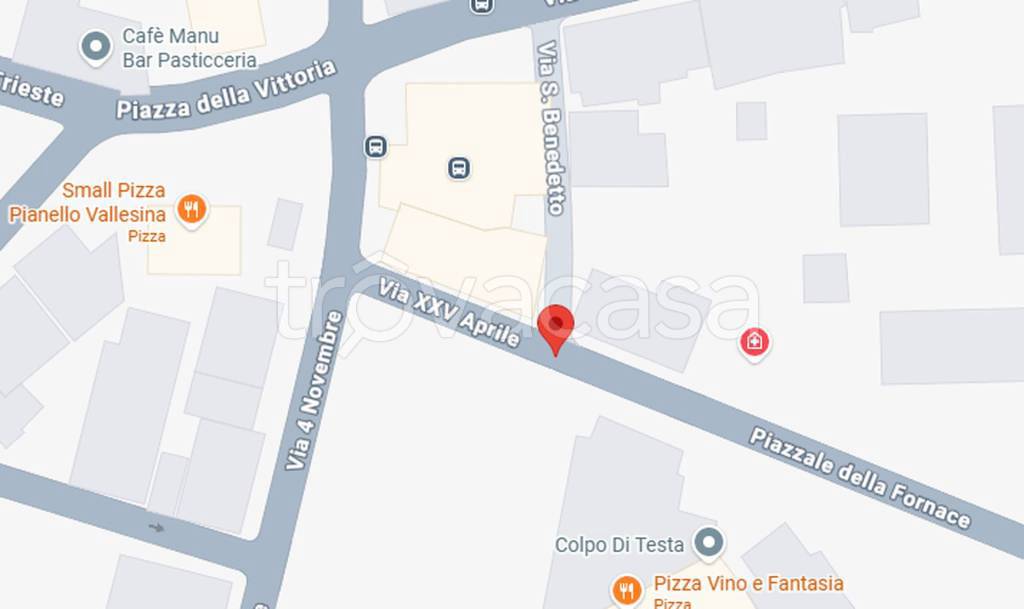This screenshot has width=1024, height=609.
Task: Click the trovacasa watermark logo
Action: pos(511,301)
